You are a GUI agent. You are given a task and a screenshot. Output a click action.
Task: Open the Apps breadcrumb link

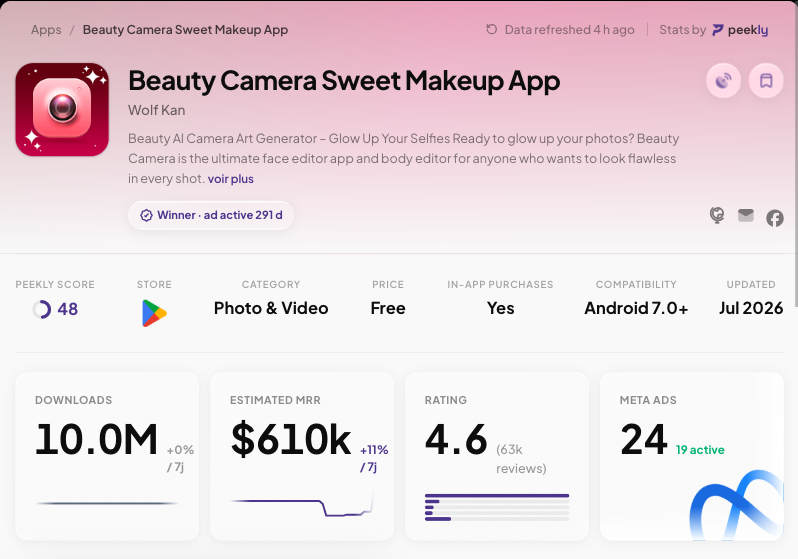pyautogui.click(x=46, y=30)
